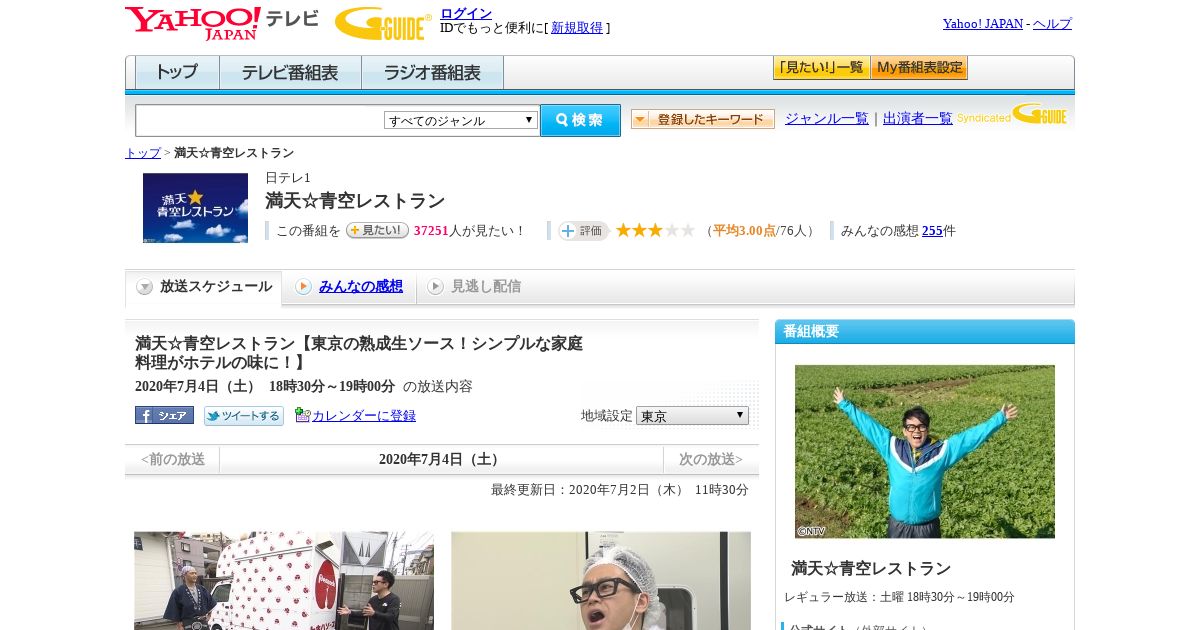The image size is (1200, 630).
Task: Click the 新規取得 link
Action: click(x=577, y=28)
